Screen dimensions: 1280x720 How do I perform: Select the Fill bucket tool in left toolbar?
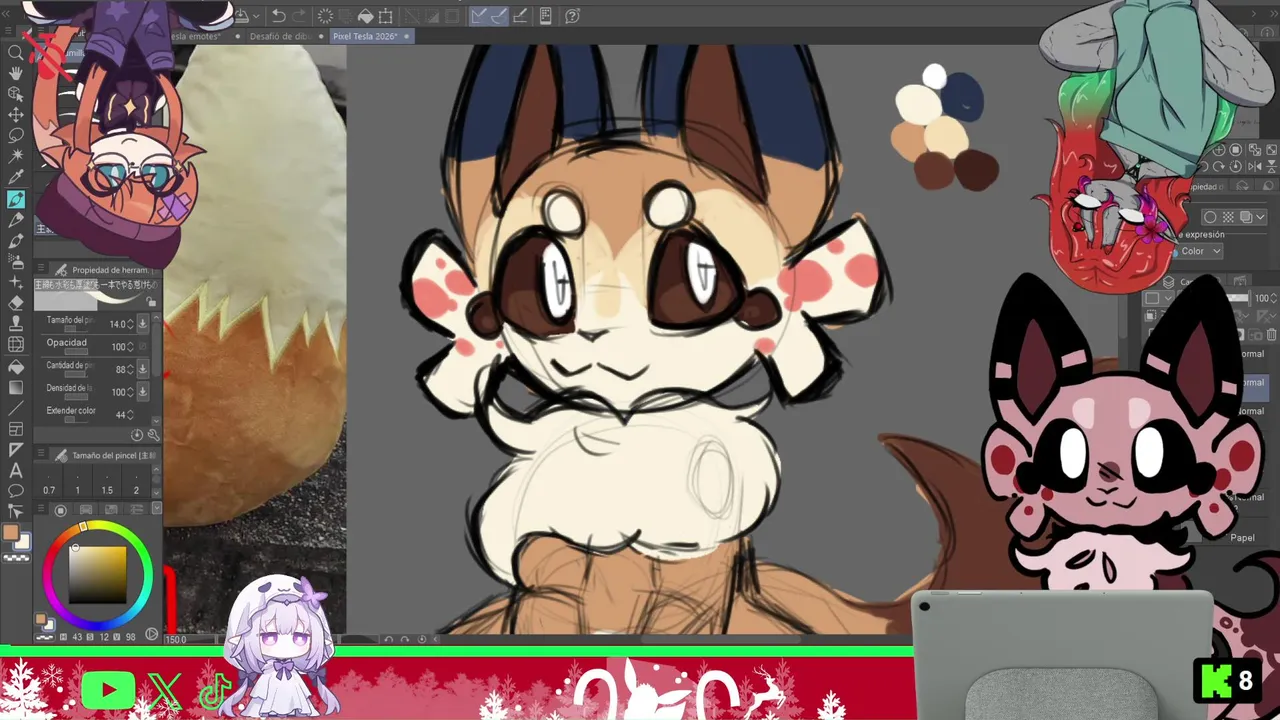tap(15, 366)
